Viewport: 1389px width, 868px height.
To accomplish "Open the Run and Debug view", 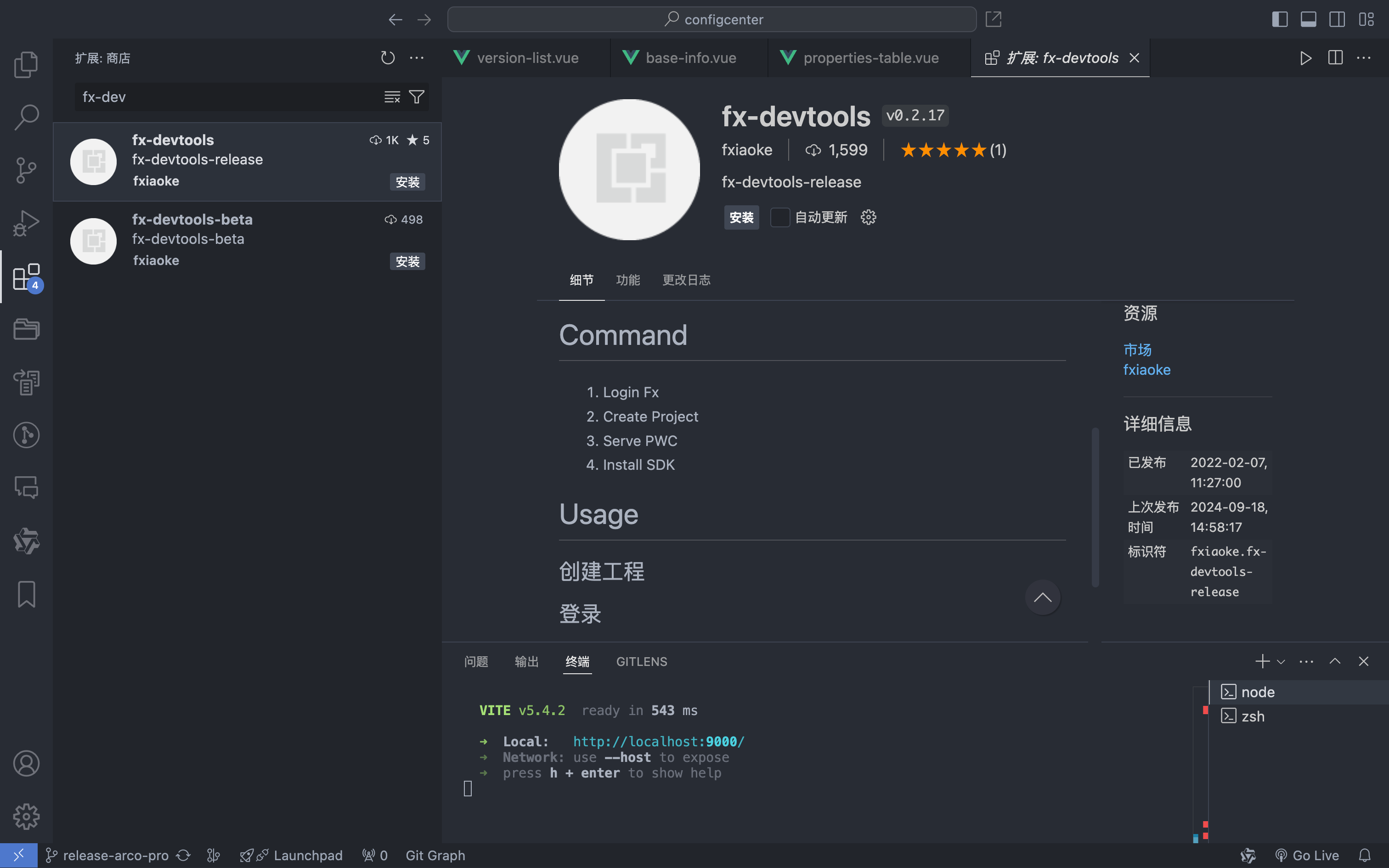I will [x=26, y=223].
